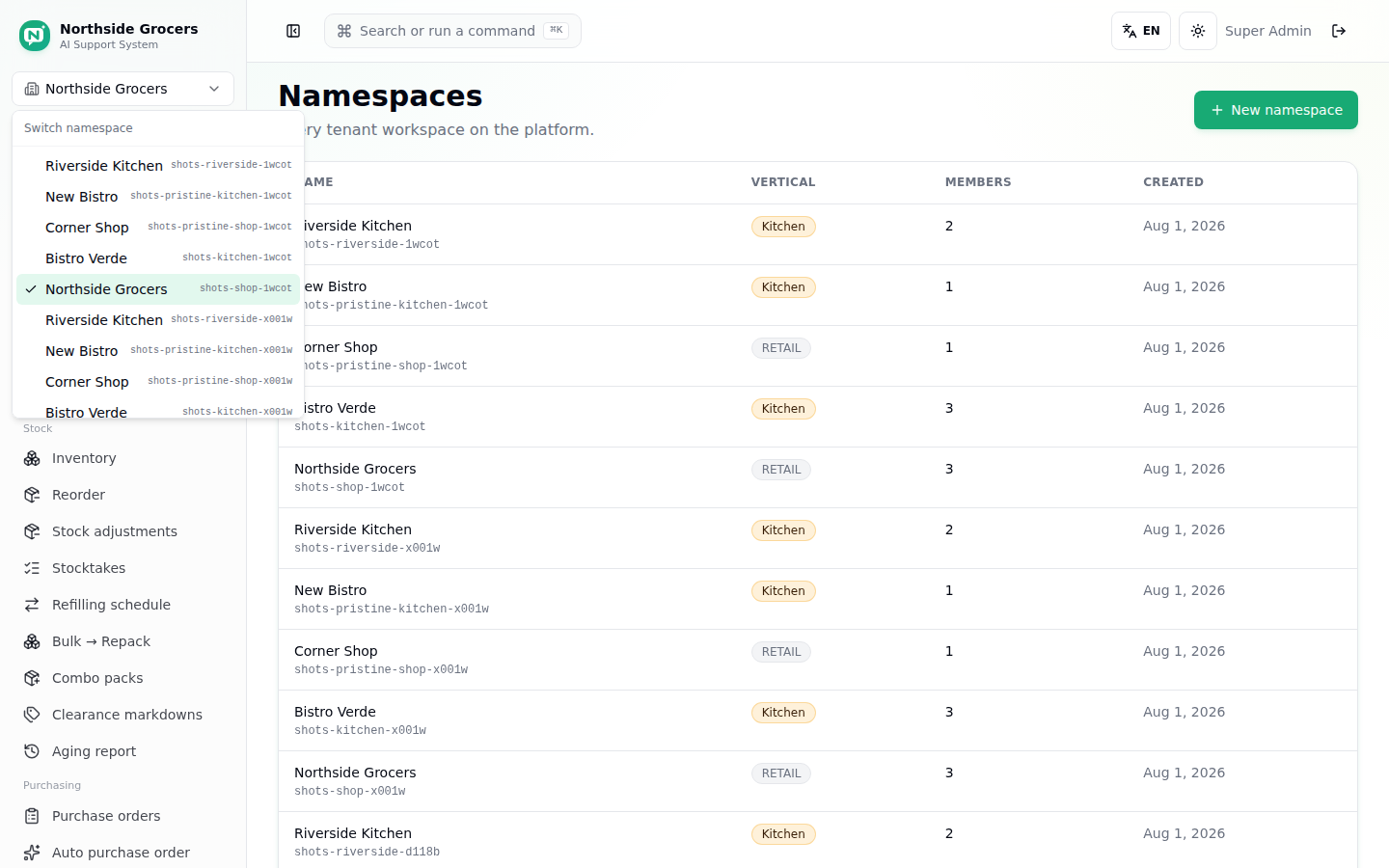The width and height of the screenshot is (1389, 868).
Task: Open Refilling schedule from sidebar
Action: (123, 605)
